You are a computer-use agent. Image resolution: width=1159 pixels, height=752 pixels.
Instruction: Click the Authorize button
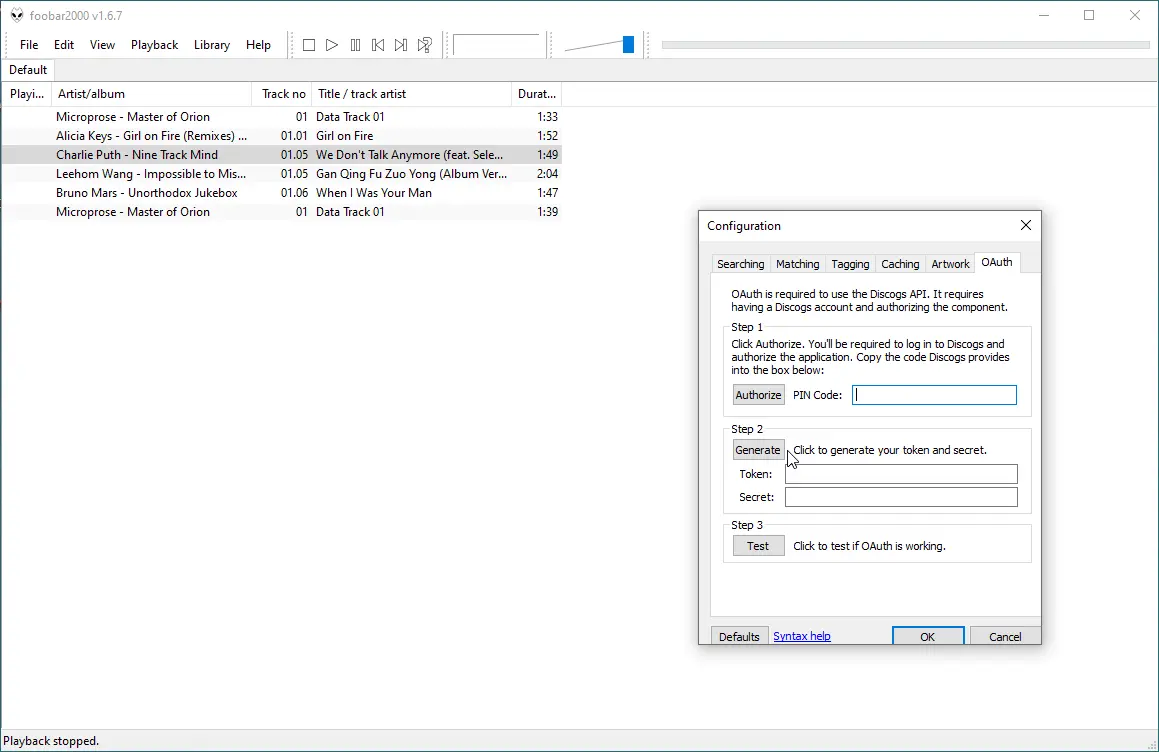(x=758, y=395)
